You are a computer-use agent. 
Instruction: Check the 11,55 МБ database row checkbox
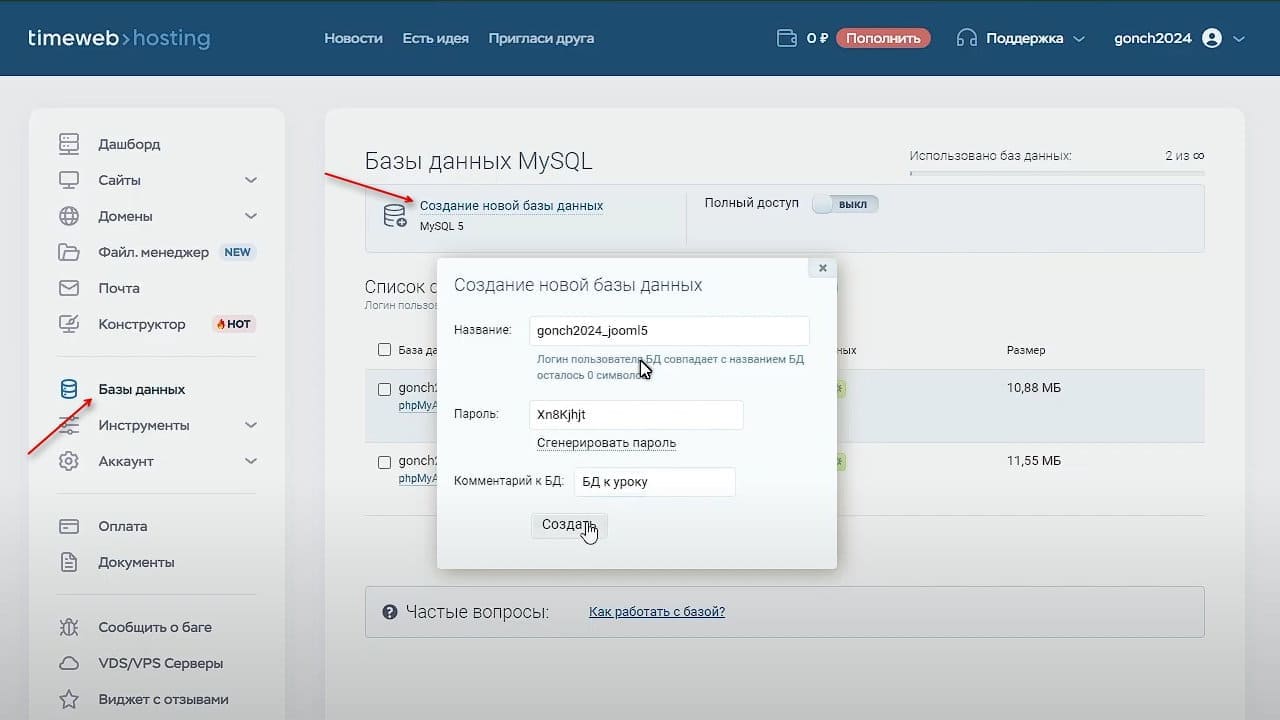tap(384, 463)
